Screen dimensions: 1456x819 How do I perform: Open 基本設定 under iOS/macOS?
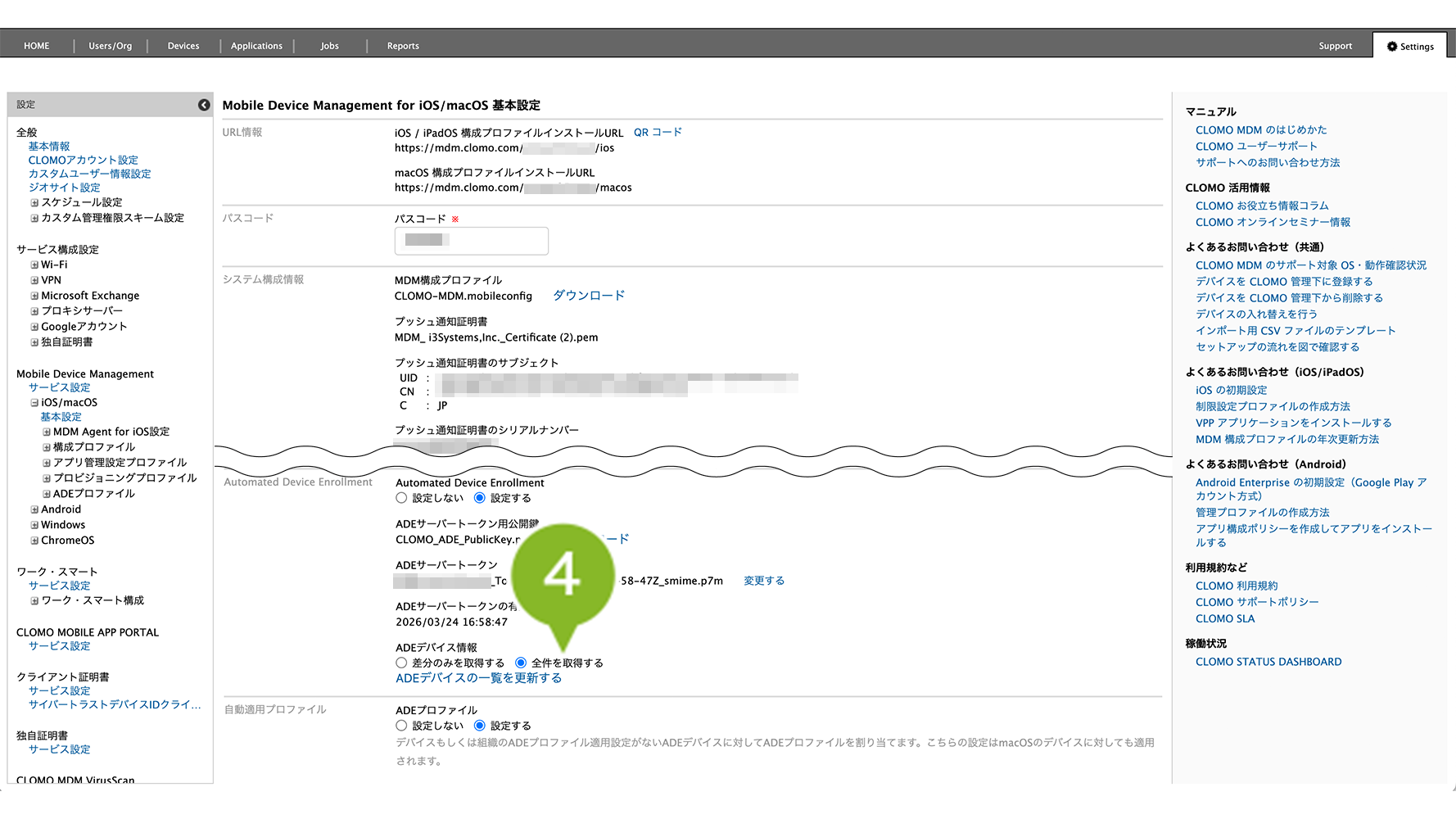pyautogui.click(x=61, y=417)
